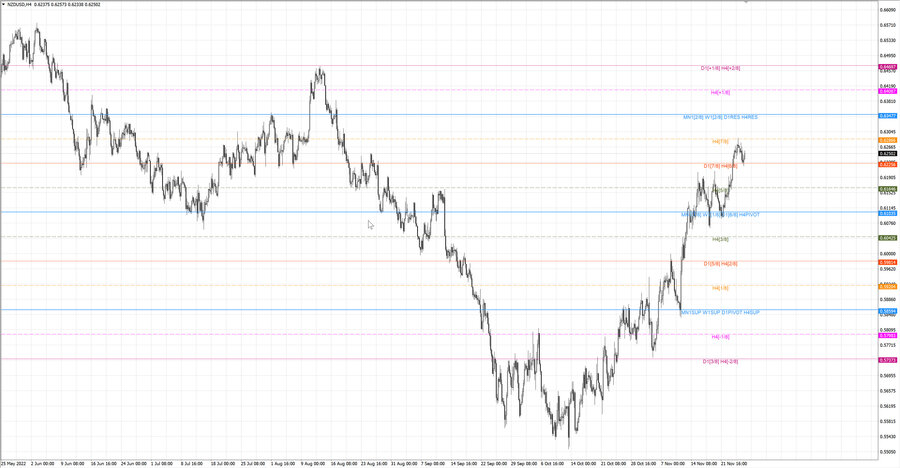
Task: Click the red price tag of D1[5/8] line
Action: click(x=888, y=262)
